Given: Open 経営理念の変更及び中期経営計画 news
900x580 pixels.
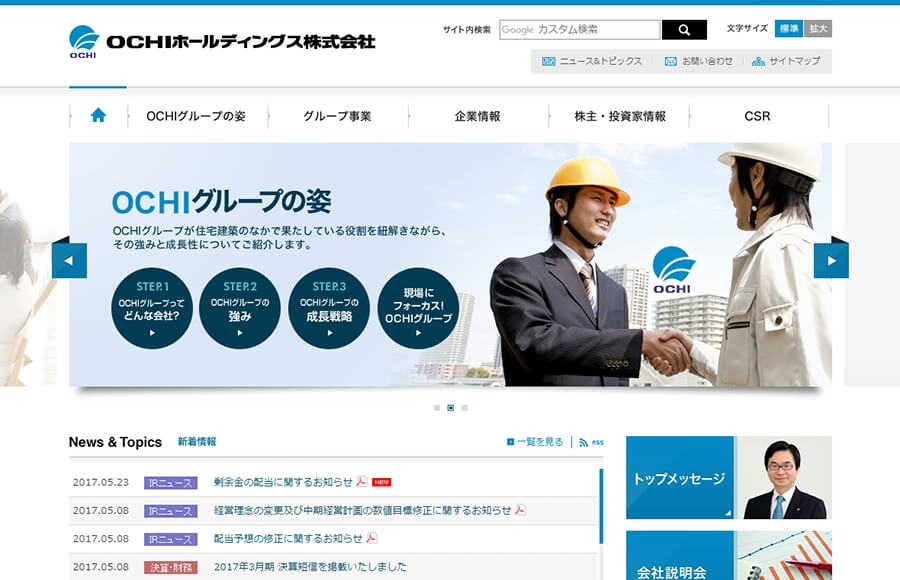Looking at the screenshot, I should pyautogui.click(x=362, y=510).
